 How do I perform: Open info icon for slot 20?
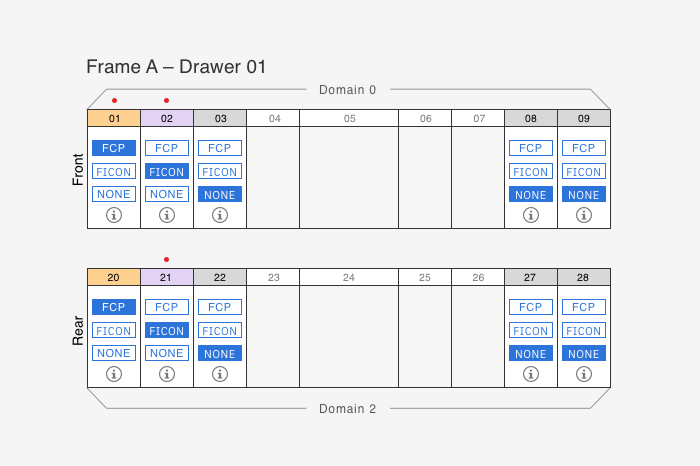coord(114,374)
